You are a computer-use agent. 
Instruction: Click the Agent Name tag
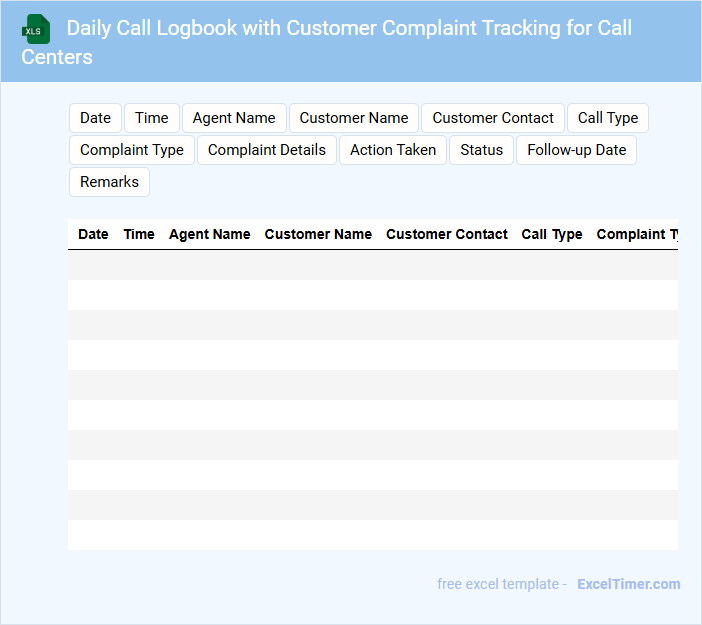(x=234, y=118)
